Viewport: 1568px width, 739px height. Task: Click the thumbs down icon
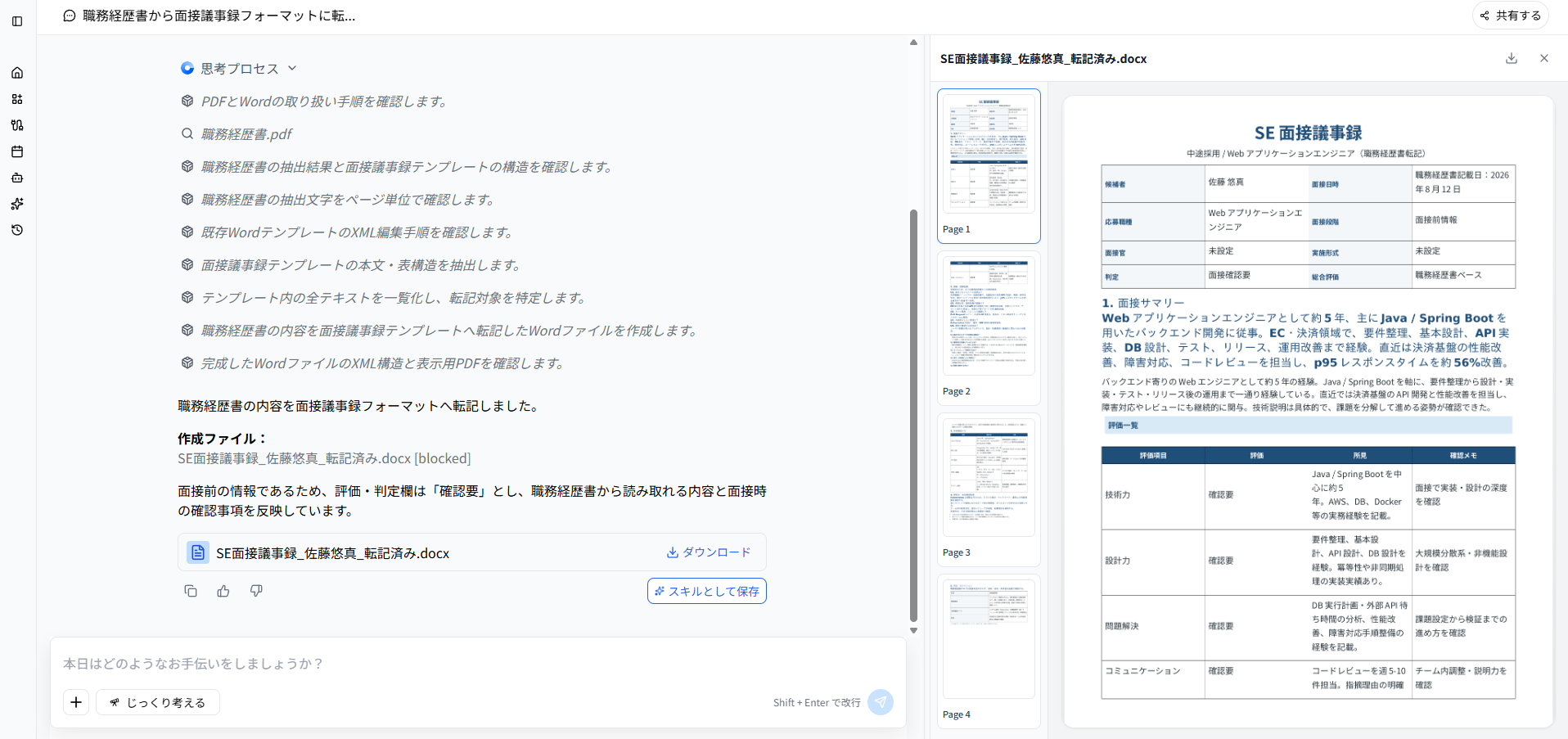pyautogui.click(x=256, y=591)
